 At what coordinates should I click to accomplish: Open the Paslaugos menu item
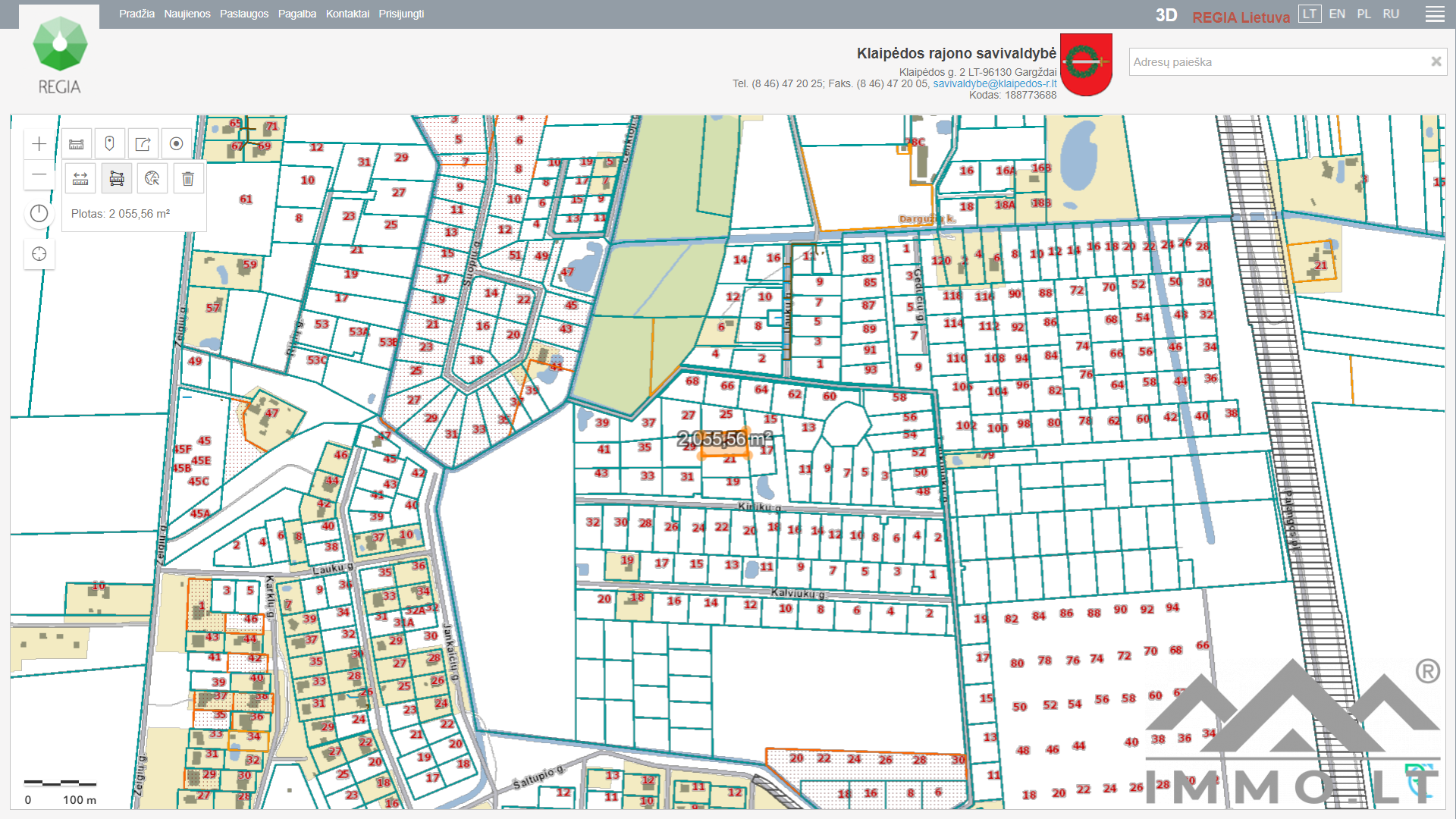coord(244,14)
